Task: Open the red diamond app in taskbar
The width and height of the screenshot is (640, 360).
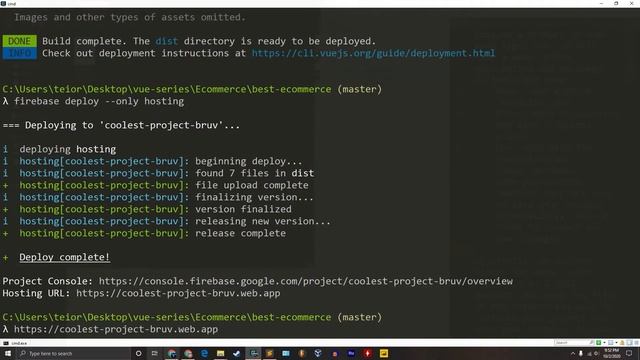Action: click(x=367, y=353)
